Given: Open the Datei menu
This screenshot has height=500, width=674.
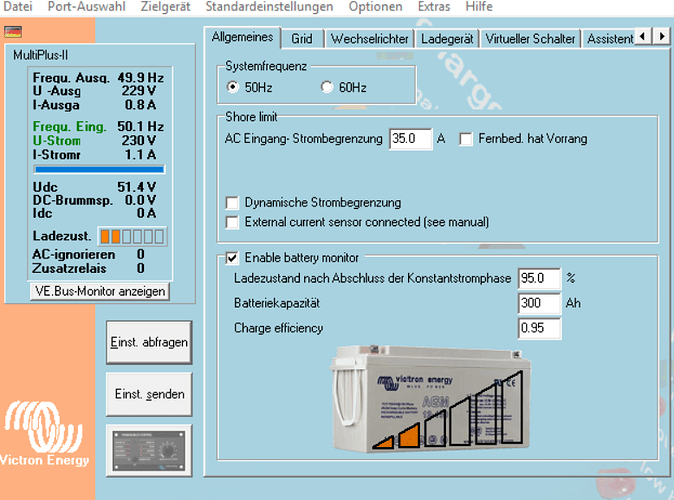Looking at the screenshot, I should 18,6.
